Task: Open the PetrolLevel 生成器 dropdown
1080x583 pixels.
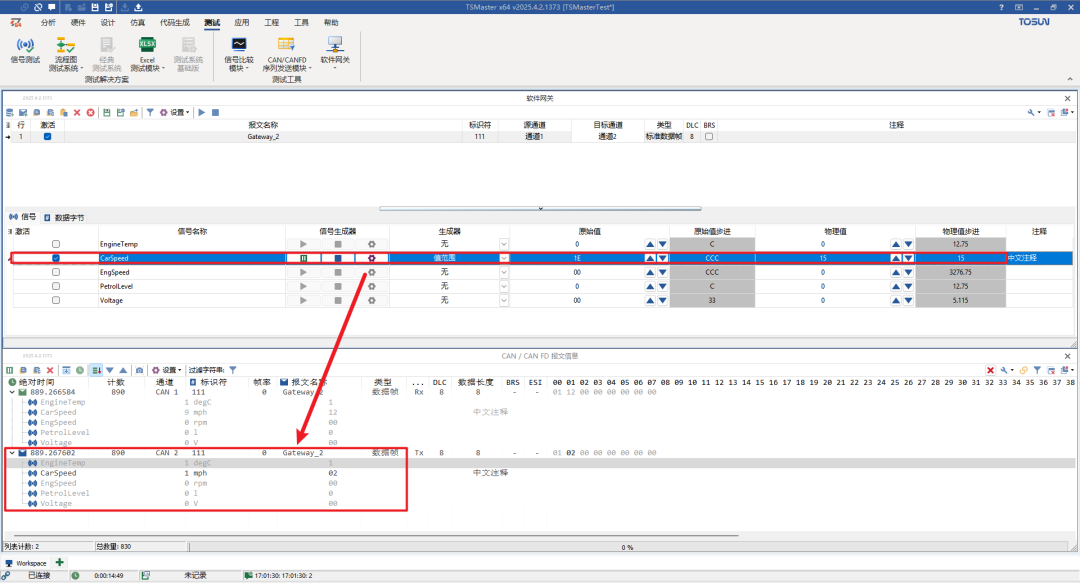Action: point(503,286)
